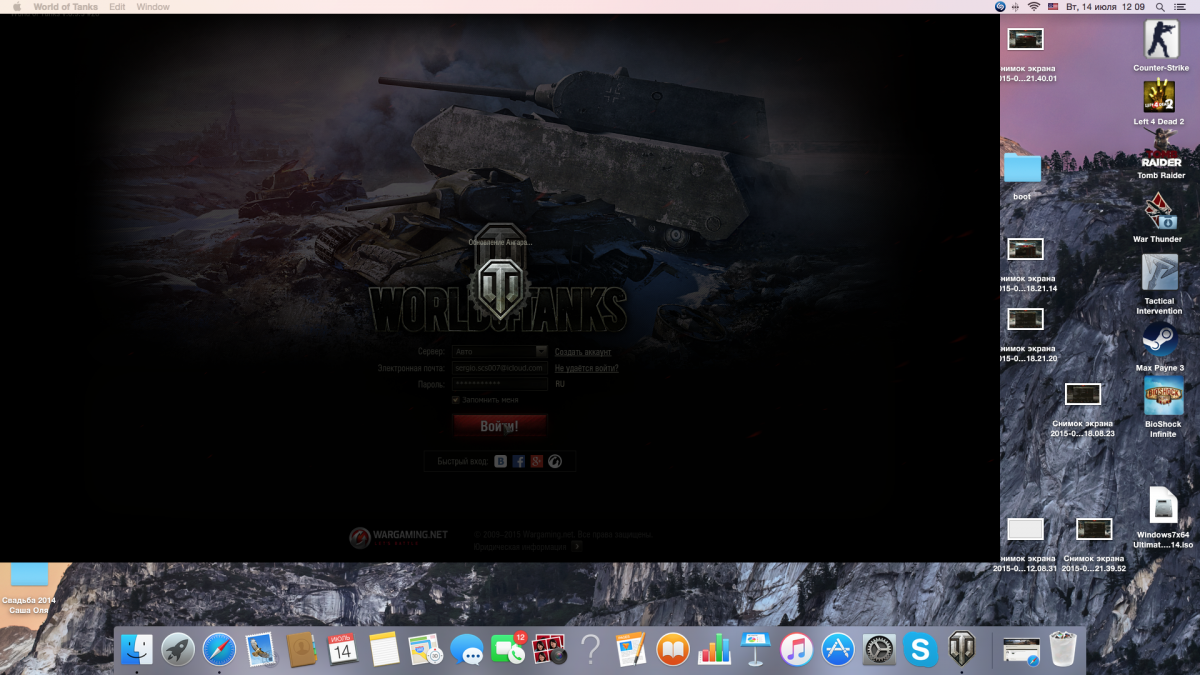The image size is (1200, 675).
Task: Switch input source via the US flag icon
Action: tap(1053, 7)
